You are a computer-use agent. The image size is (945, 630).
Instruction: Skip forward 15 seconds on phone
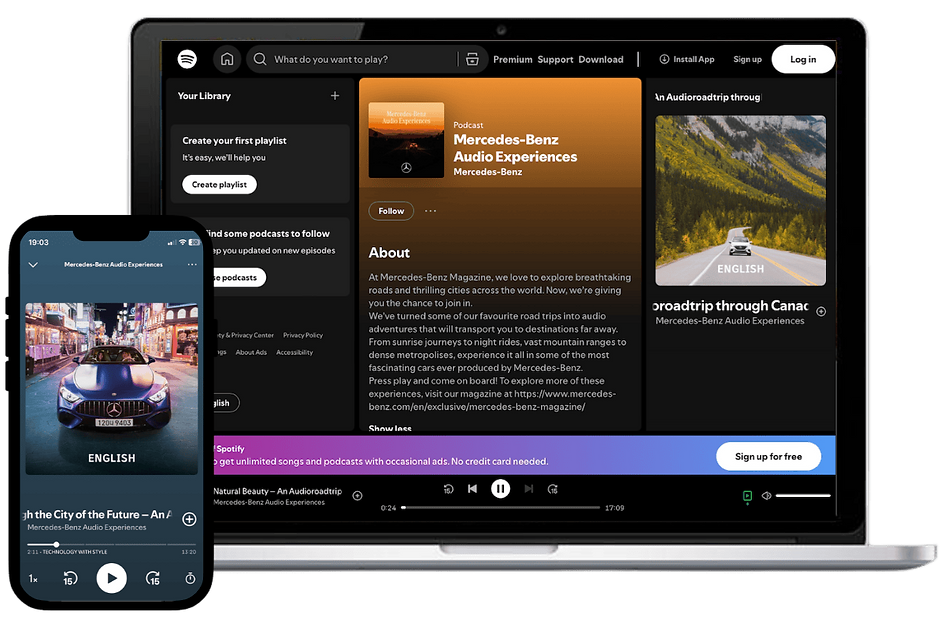(x=153, y=579)
